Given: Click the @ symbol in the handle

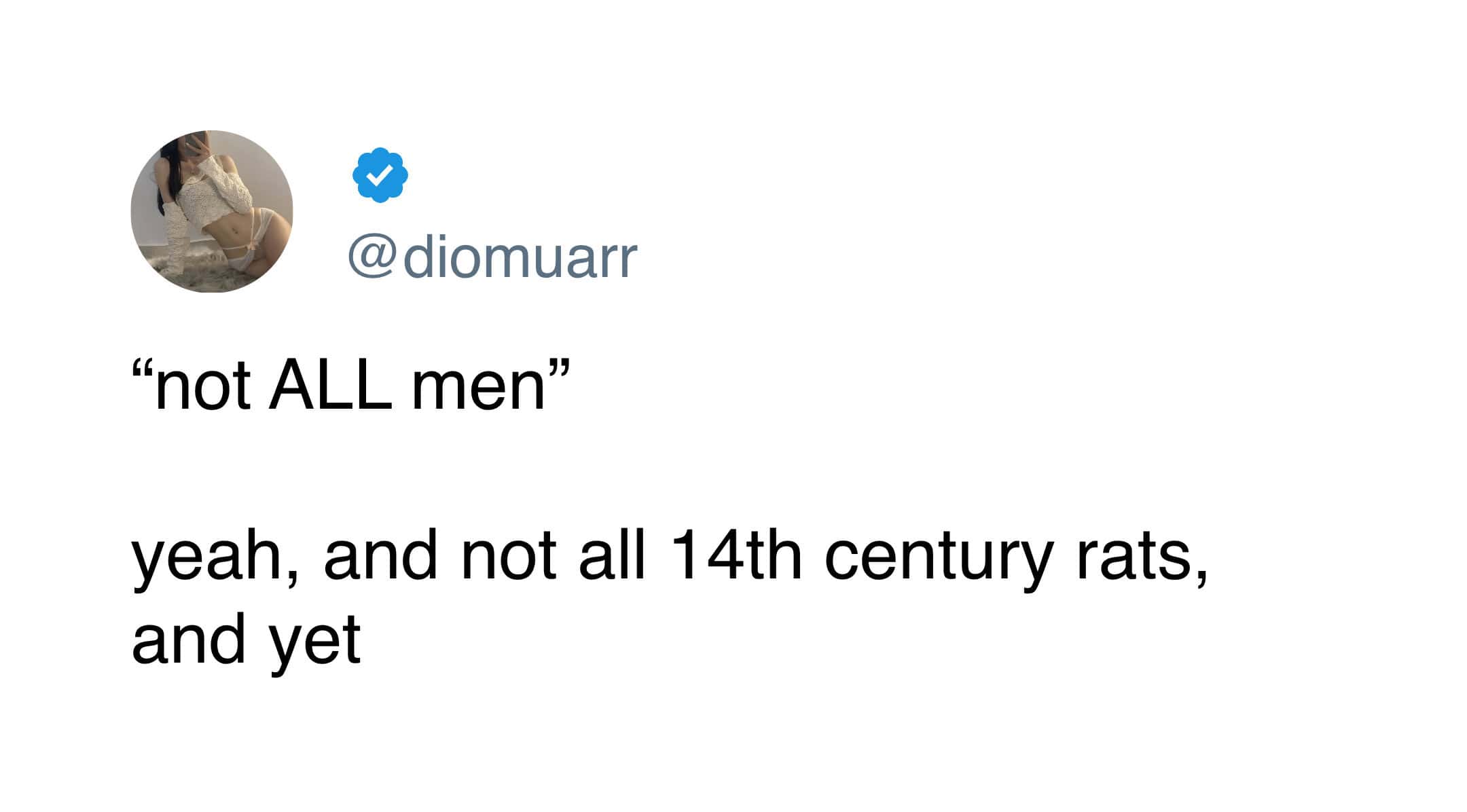Looking at the screenshot, I should tap(372, 258).
